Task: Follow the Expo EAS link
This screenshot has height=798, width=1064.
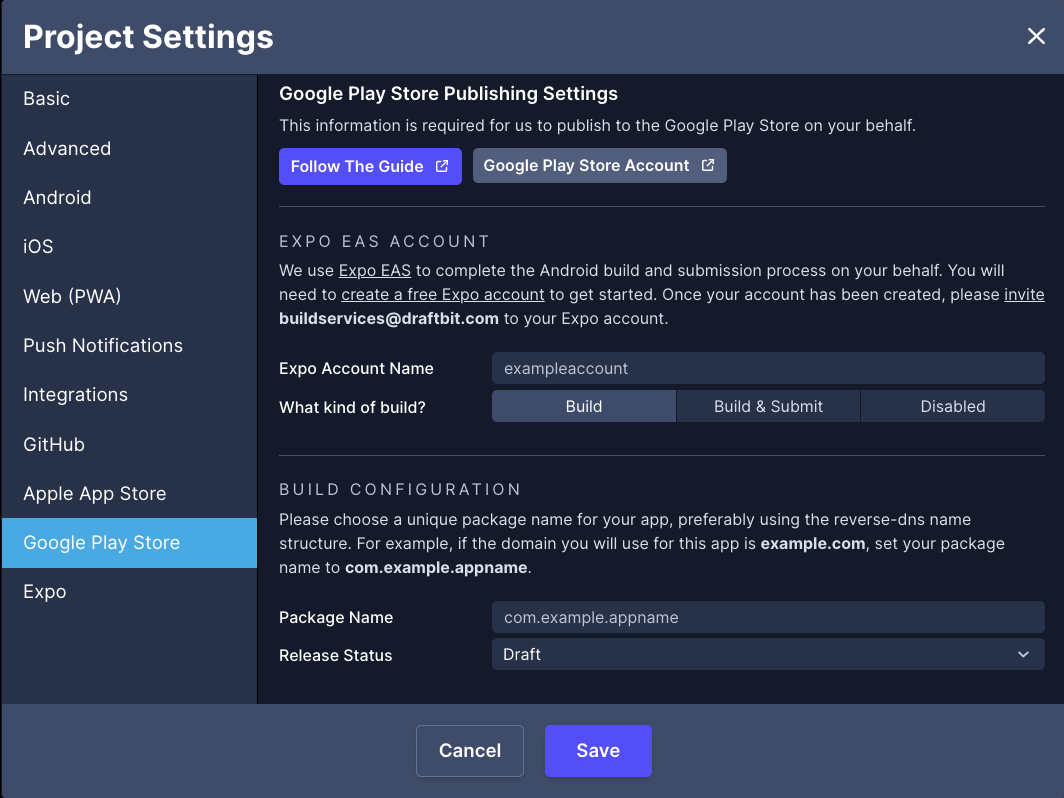Action: (x=375, y=270)
